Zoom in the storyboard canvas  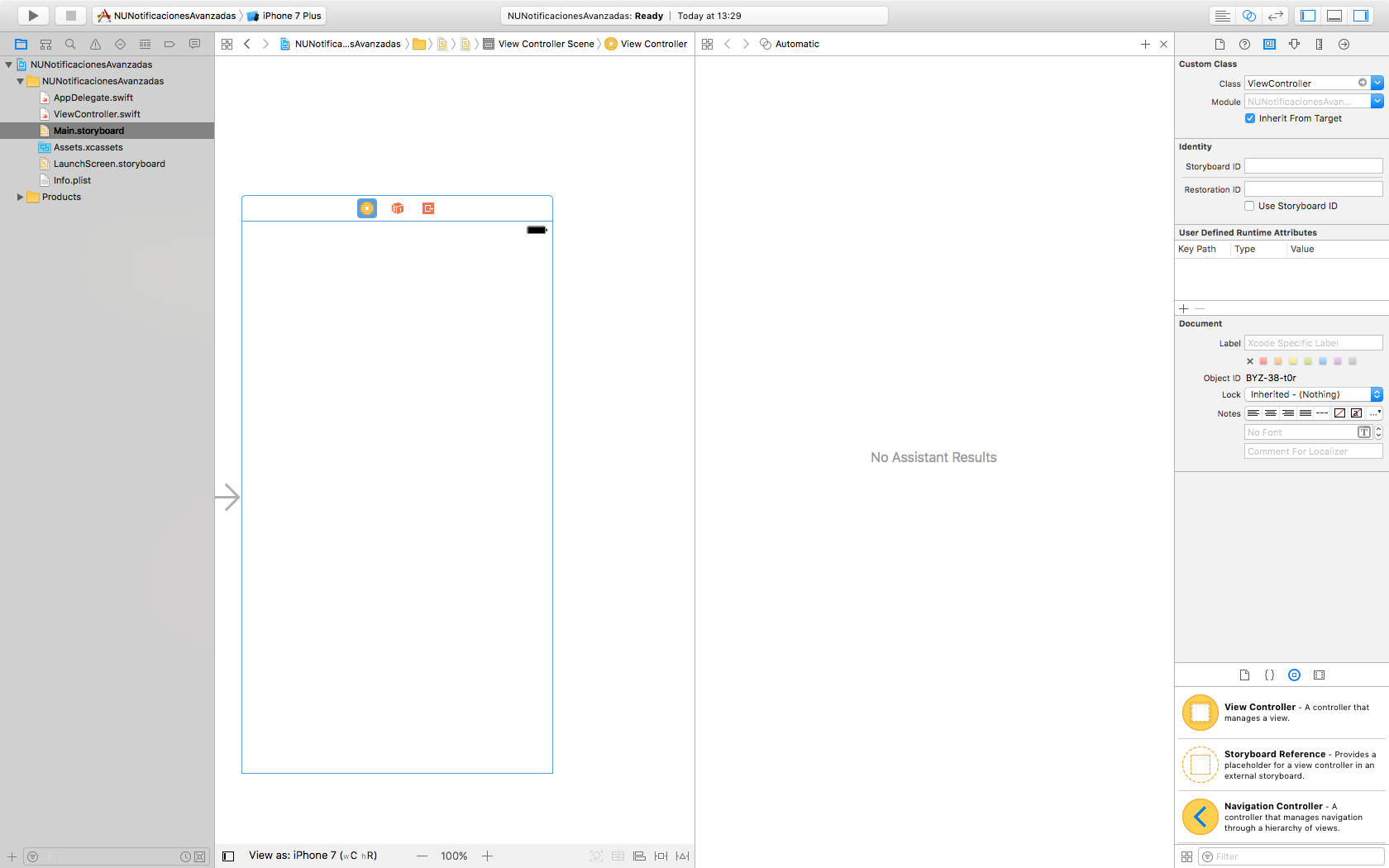[488, 856]
